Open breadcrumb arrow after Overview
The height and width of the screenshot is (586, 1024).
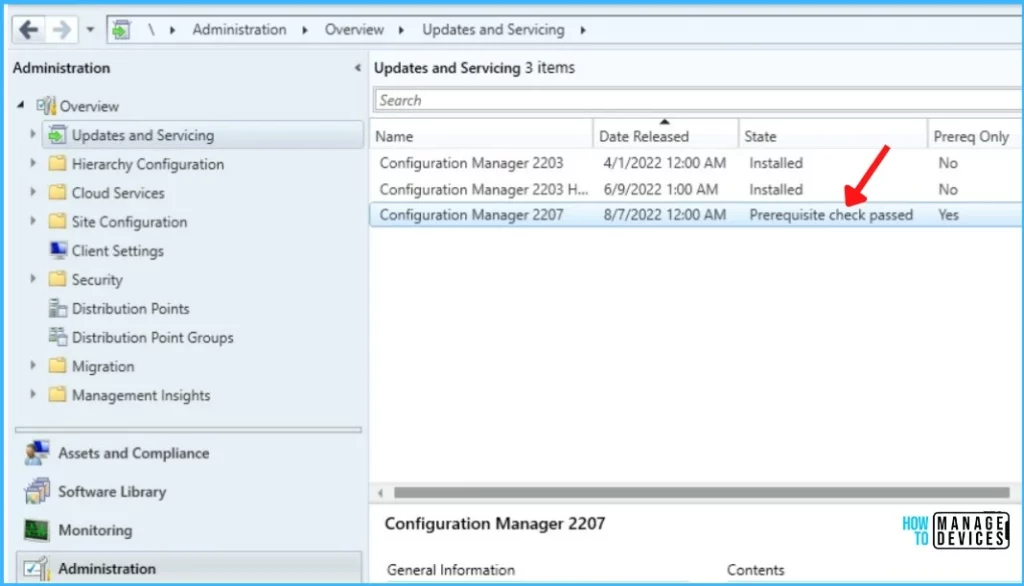click(x=401, y=30)
